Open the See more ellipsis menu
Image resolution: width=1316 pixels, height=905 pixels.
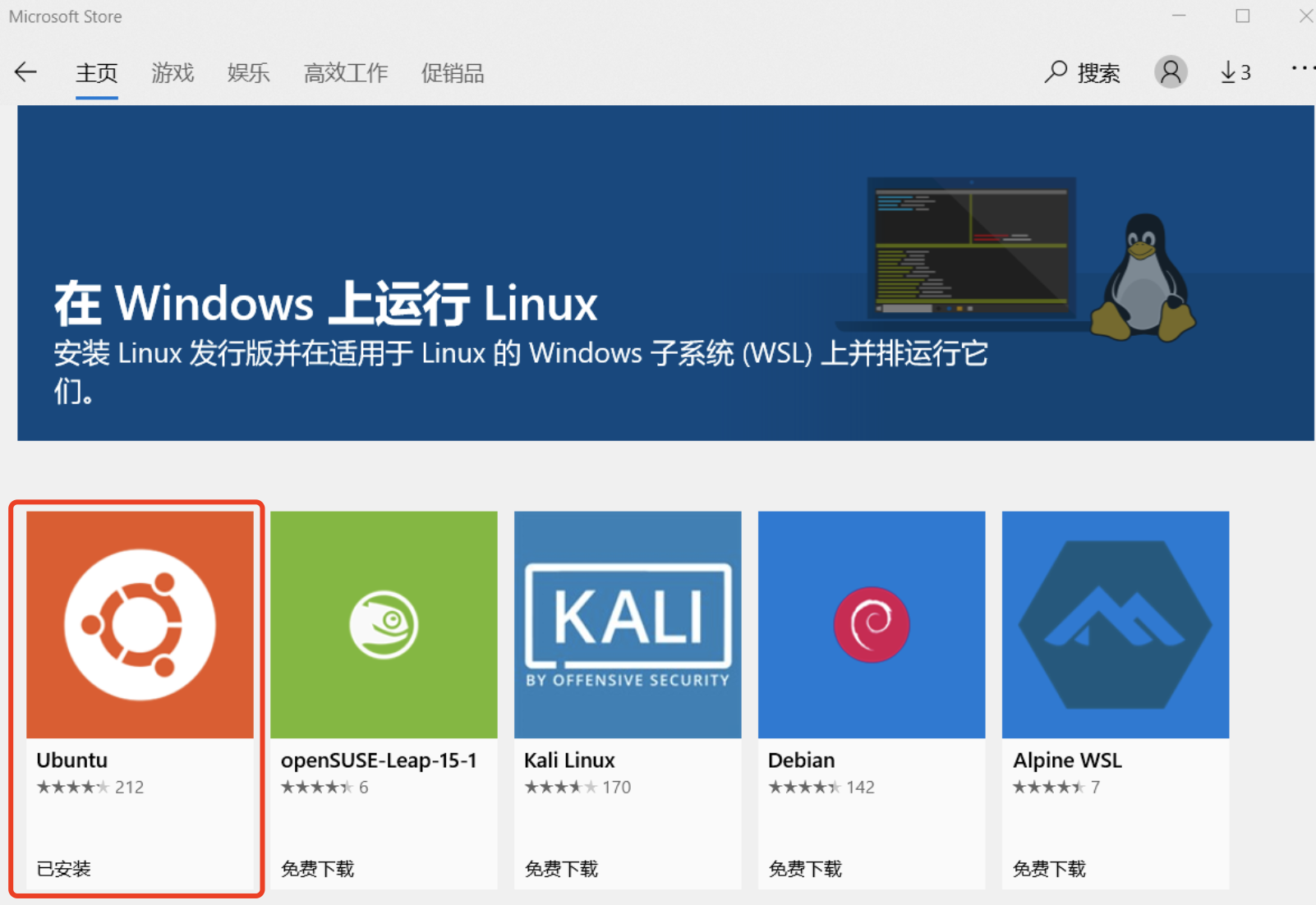tap(1302, 69)
